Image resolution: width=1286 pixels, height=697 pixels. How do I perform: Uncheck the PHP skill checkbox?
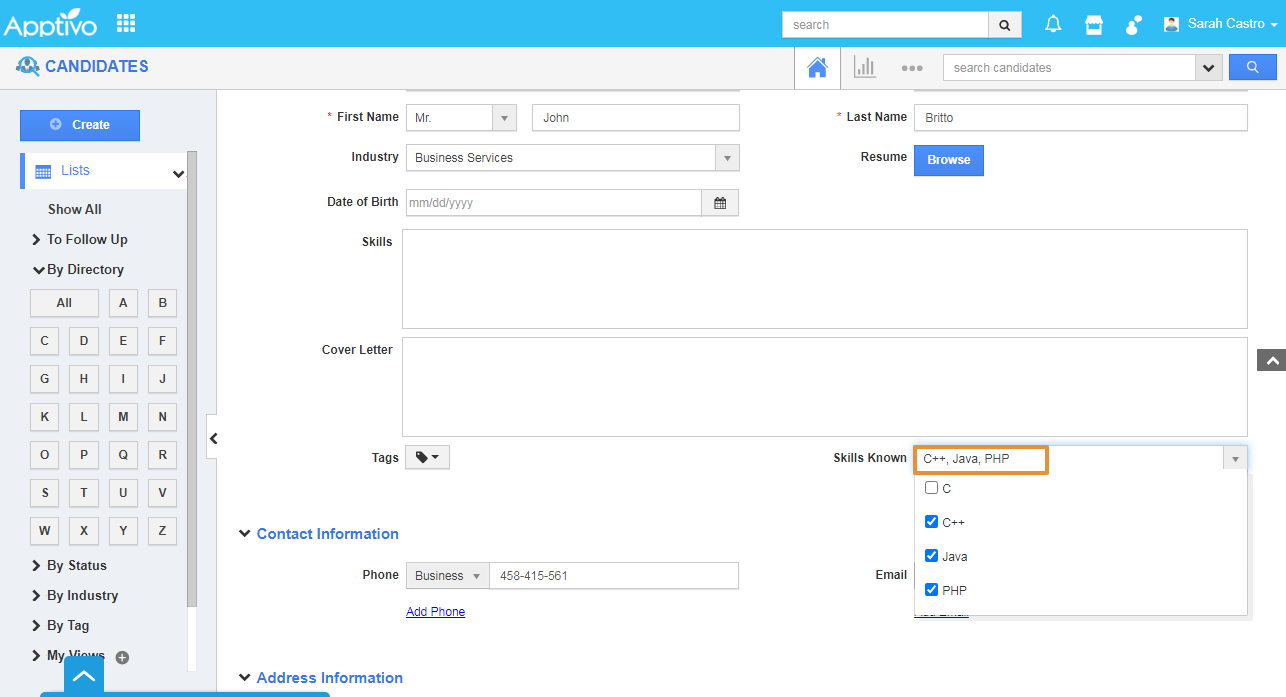coord(931,590)
